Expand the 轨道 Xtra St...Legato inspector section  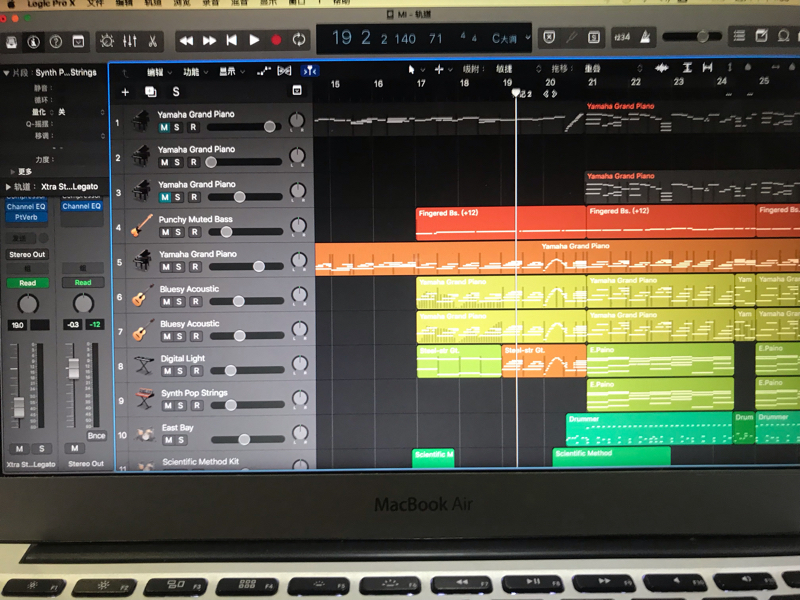[x=10, y=187]
